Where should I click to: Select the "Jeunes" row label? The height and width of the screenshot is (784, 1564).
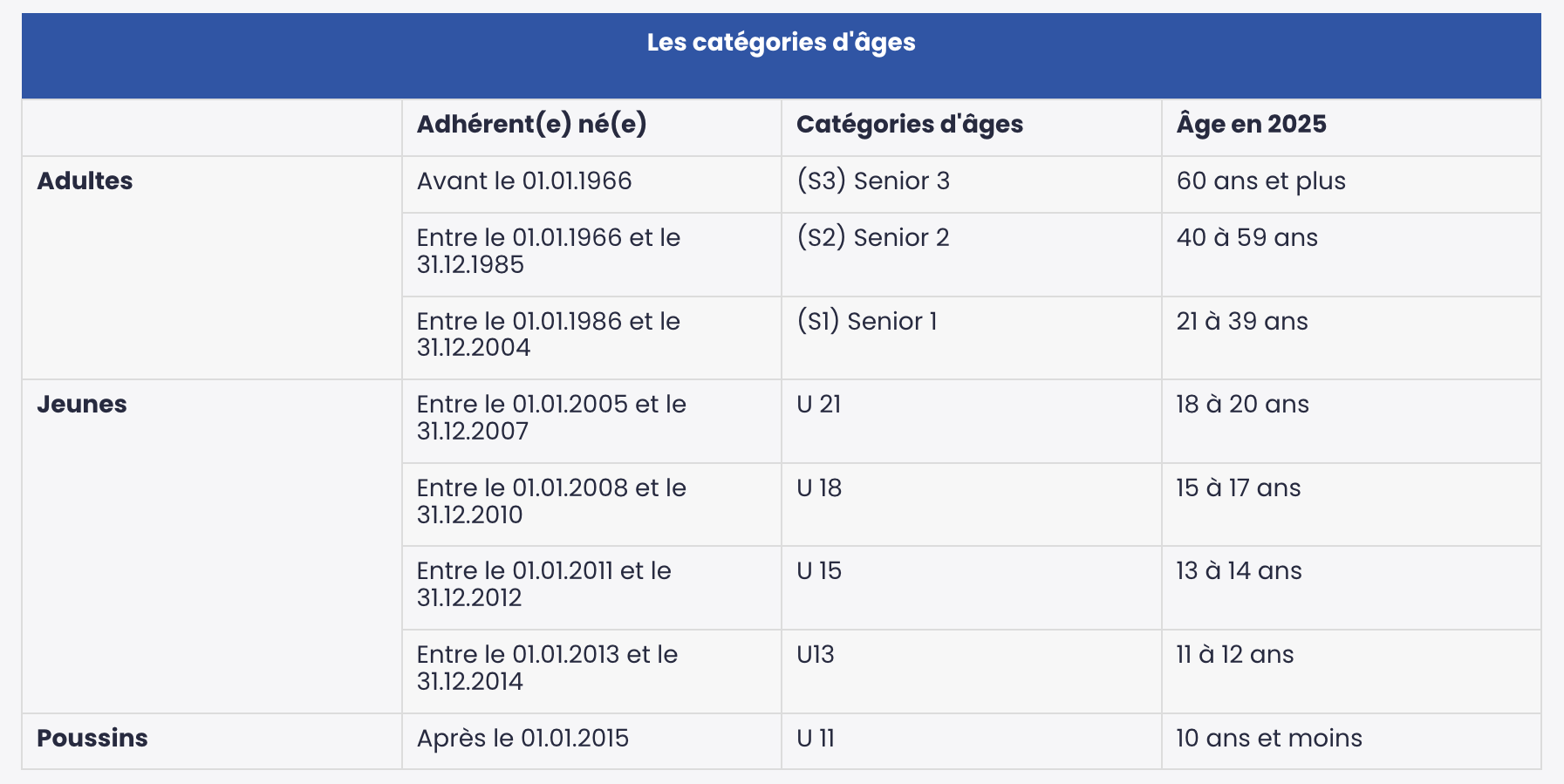[x=82, y=405]
